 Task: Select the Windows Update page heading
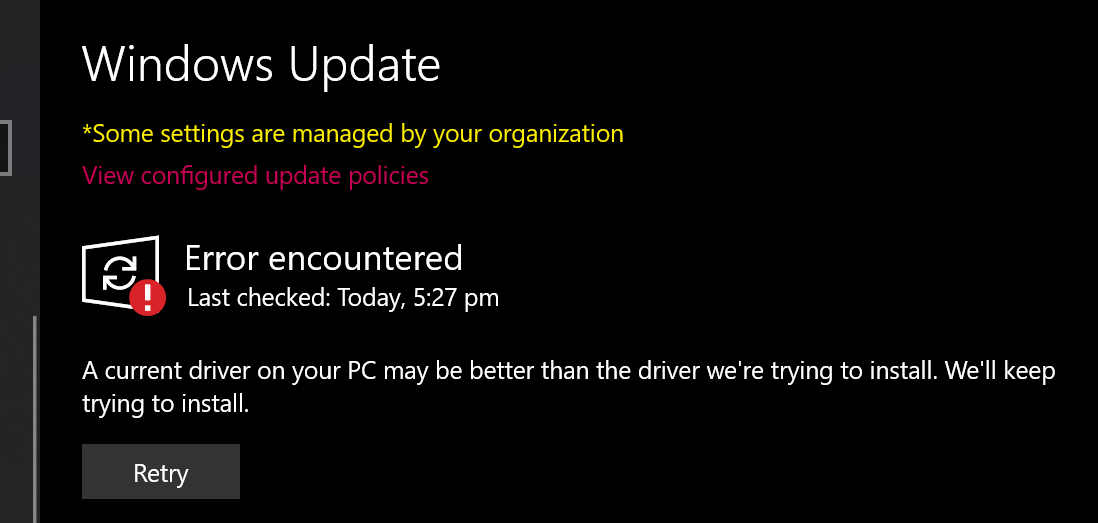click(x=260, y=65)
